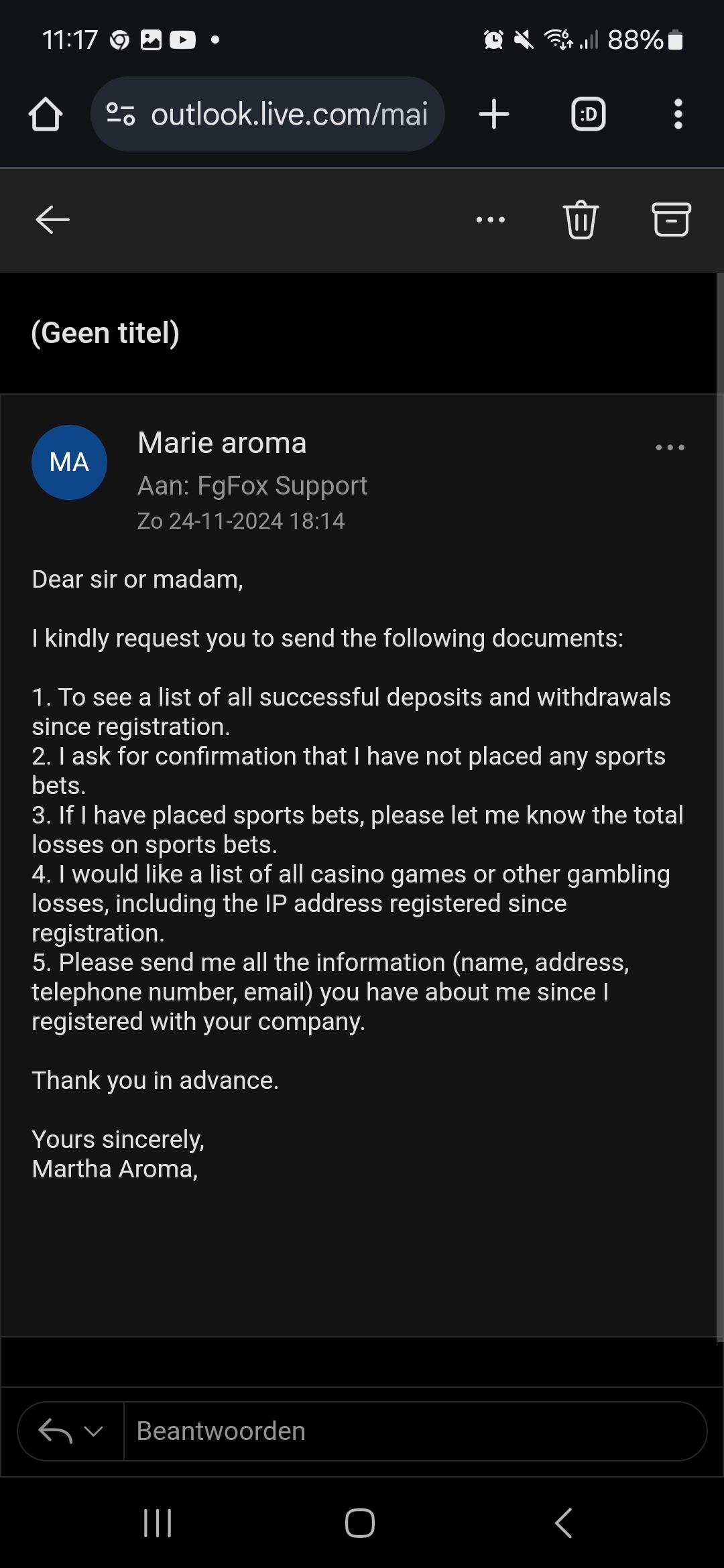Open the tab switcher button
The image size is (724, 1568).
(588, 114)
